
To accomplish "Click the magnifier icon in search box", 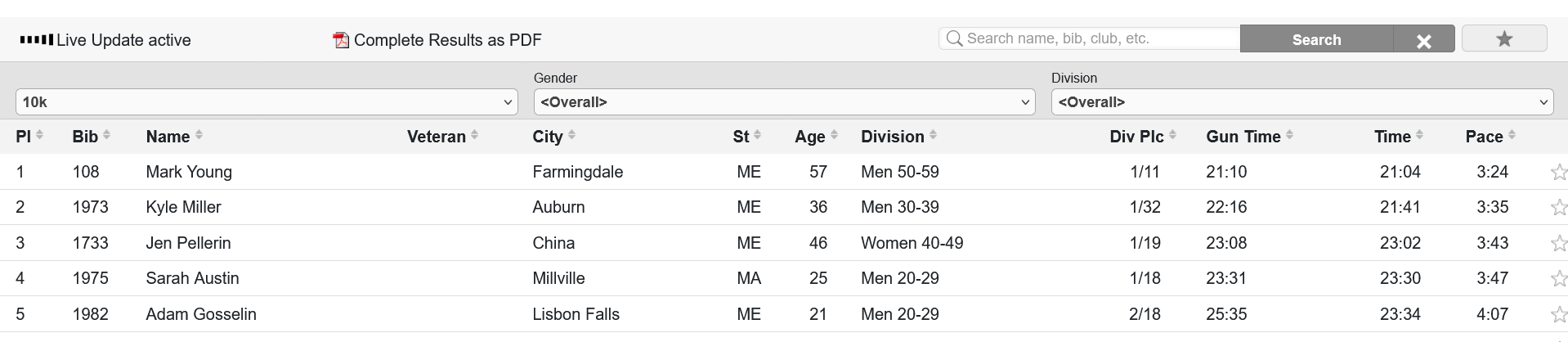I will [x=953, y=38].
